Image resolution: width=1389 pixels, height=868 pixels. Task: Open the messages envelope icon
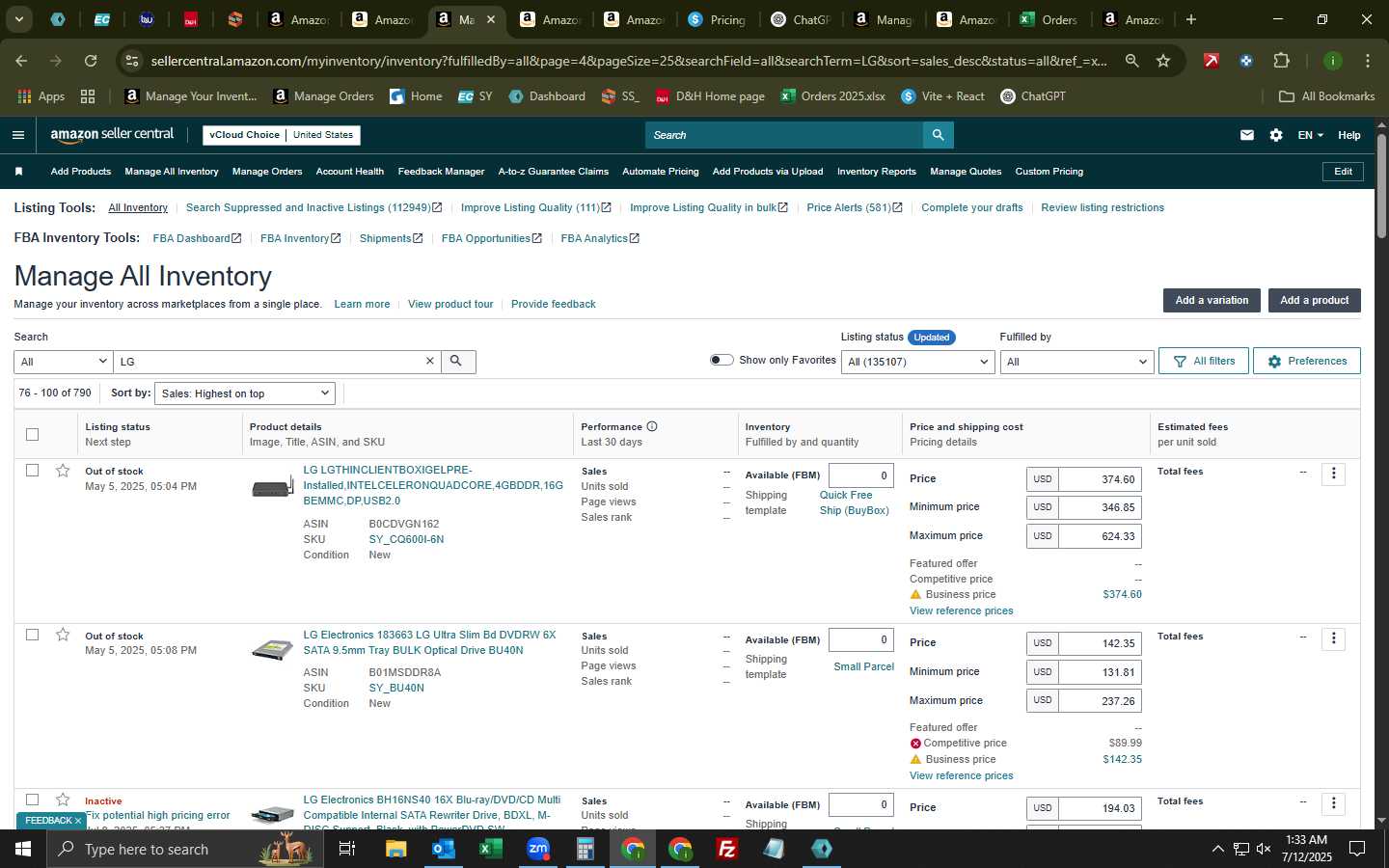(x=1247, y=135)
